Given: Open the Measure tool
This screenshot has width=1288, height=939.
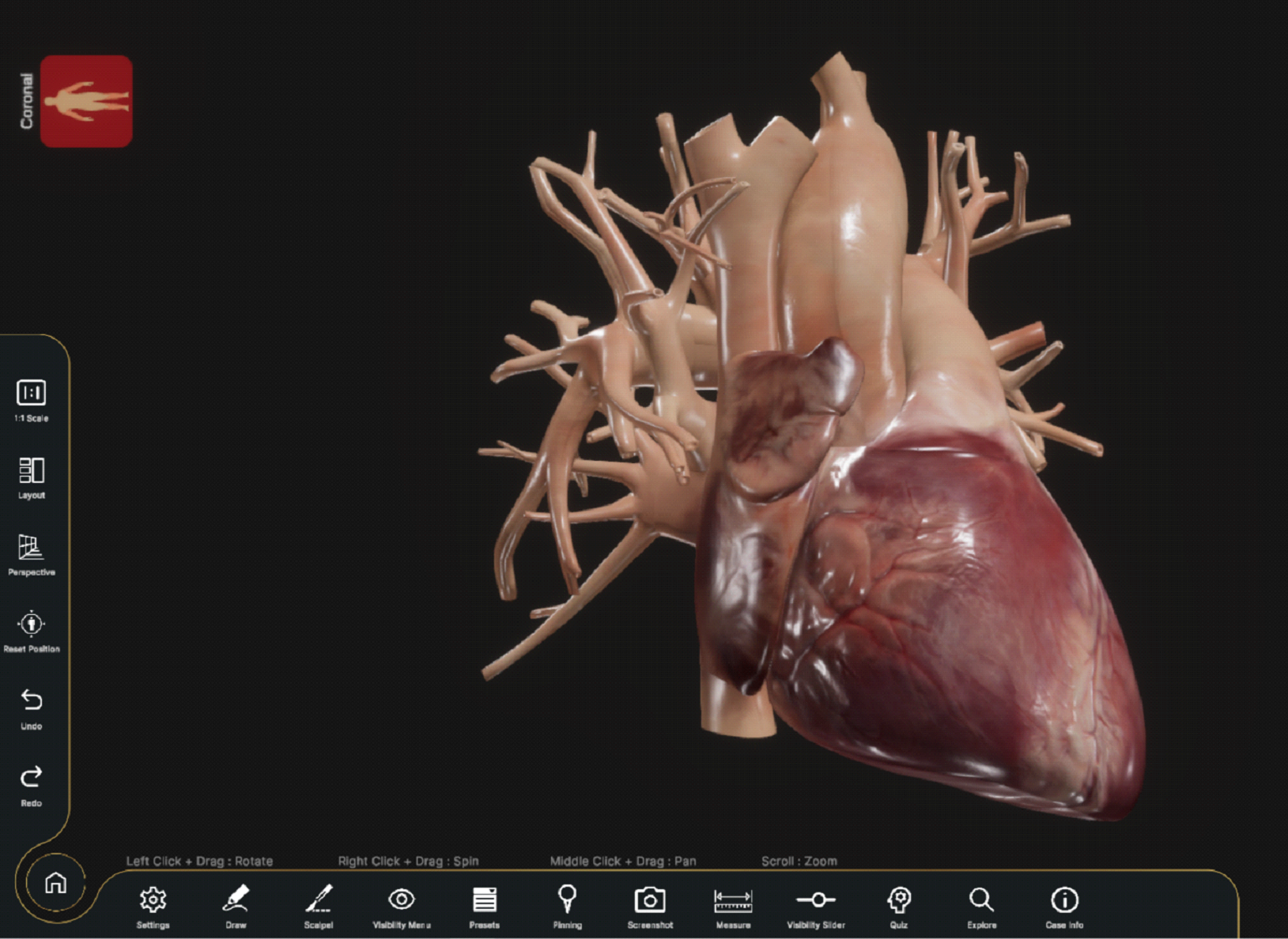Looking at the screenshot, I should [x=732, y=902].
